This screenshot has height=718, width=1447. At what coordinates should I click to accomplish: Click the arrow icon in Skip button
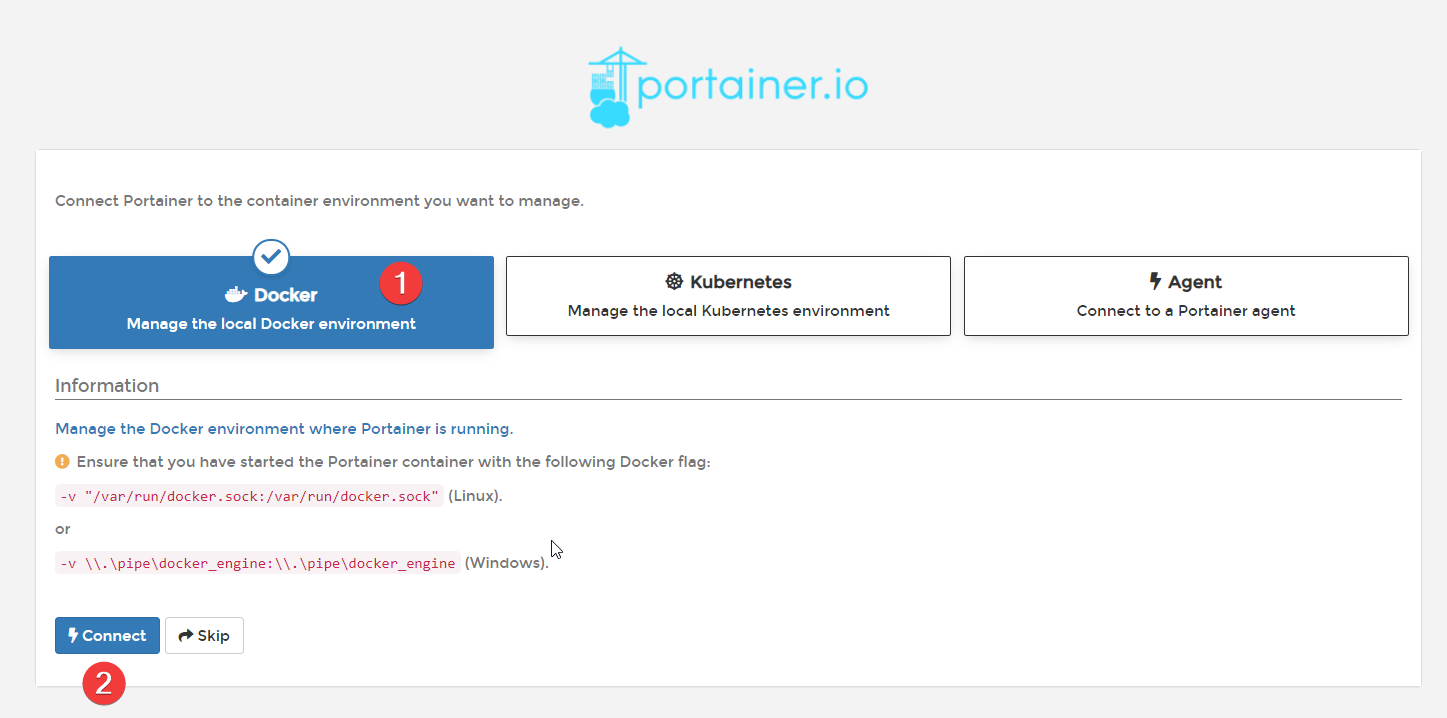pyautogui.click(x=186, y=636)
